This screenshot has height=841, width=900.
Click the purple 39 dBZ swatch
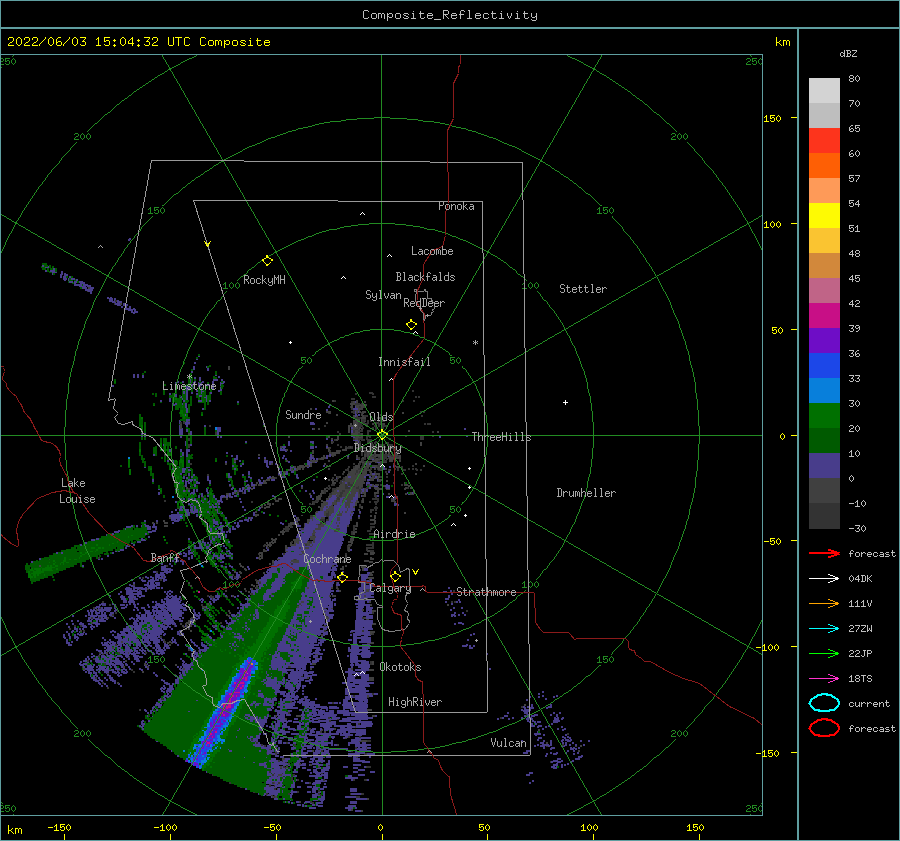tap(824, 340)
